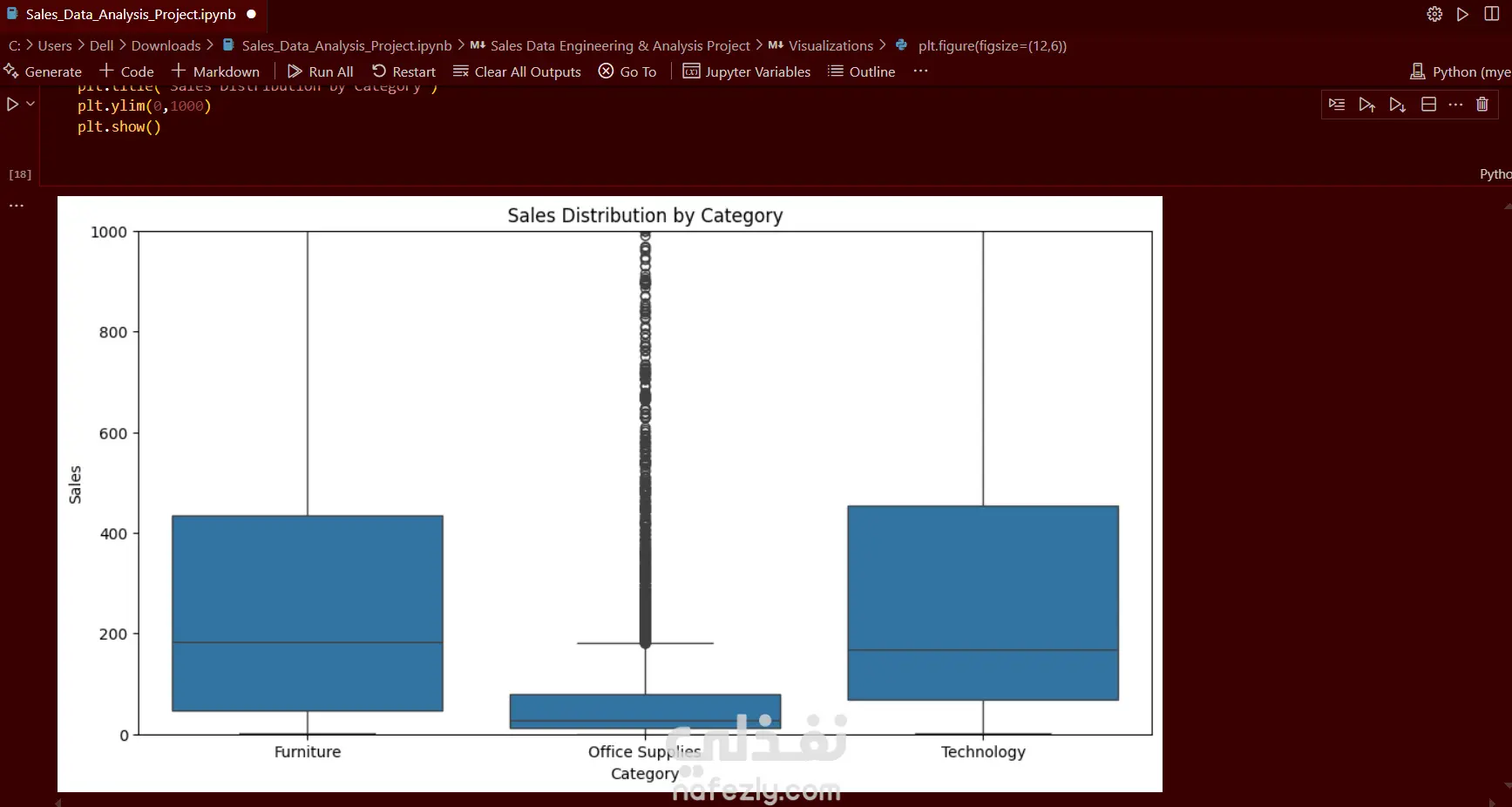The image size is (1512, 807).
Task: Restart the notebook kernel
Action: point(403,71)
